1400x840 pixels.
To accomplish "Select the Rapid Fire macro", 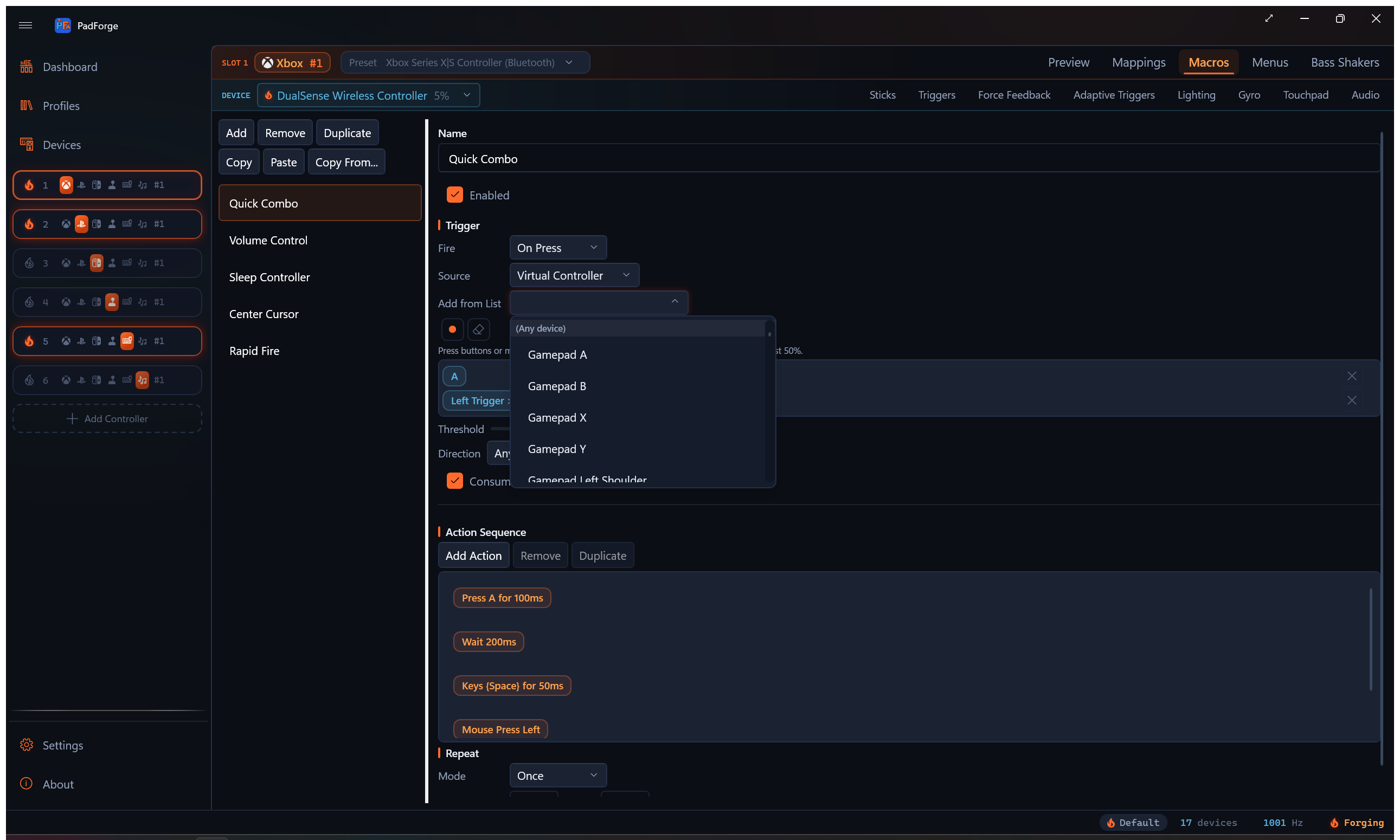I will 320,351.
